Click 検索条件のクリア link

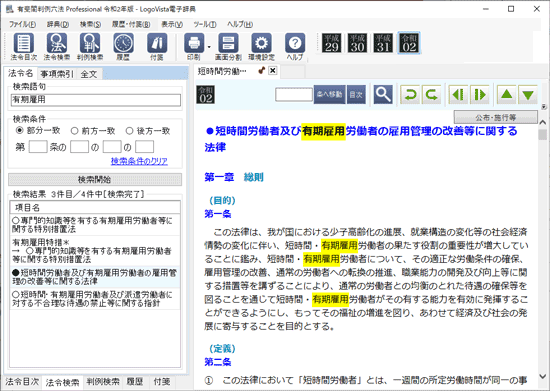click(139, 161)
